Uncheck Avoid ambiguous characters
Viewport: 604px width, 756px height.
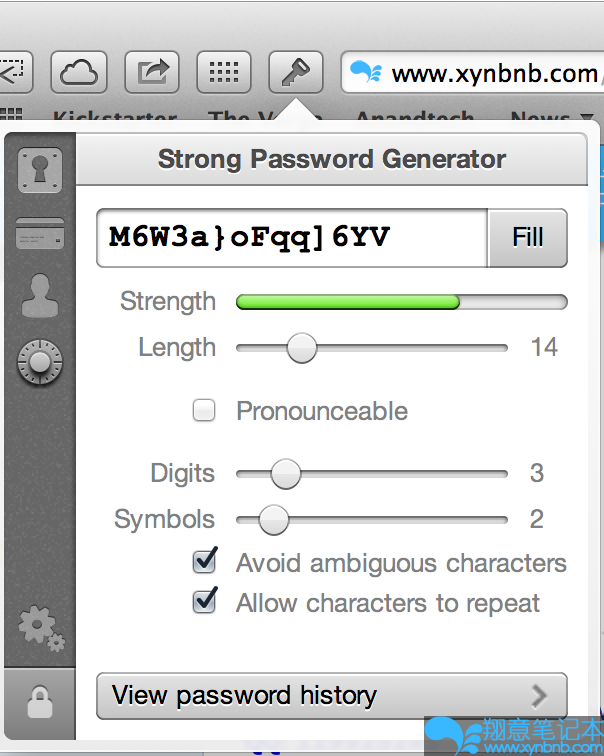205,562
